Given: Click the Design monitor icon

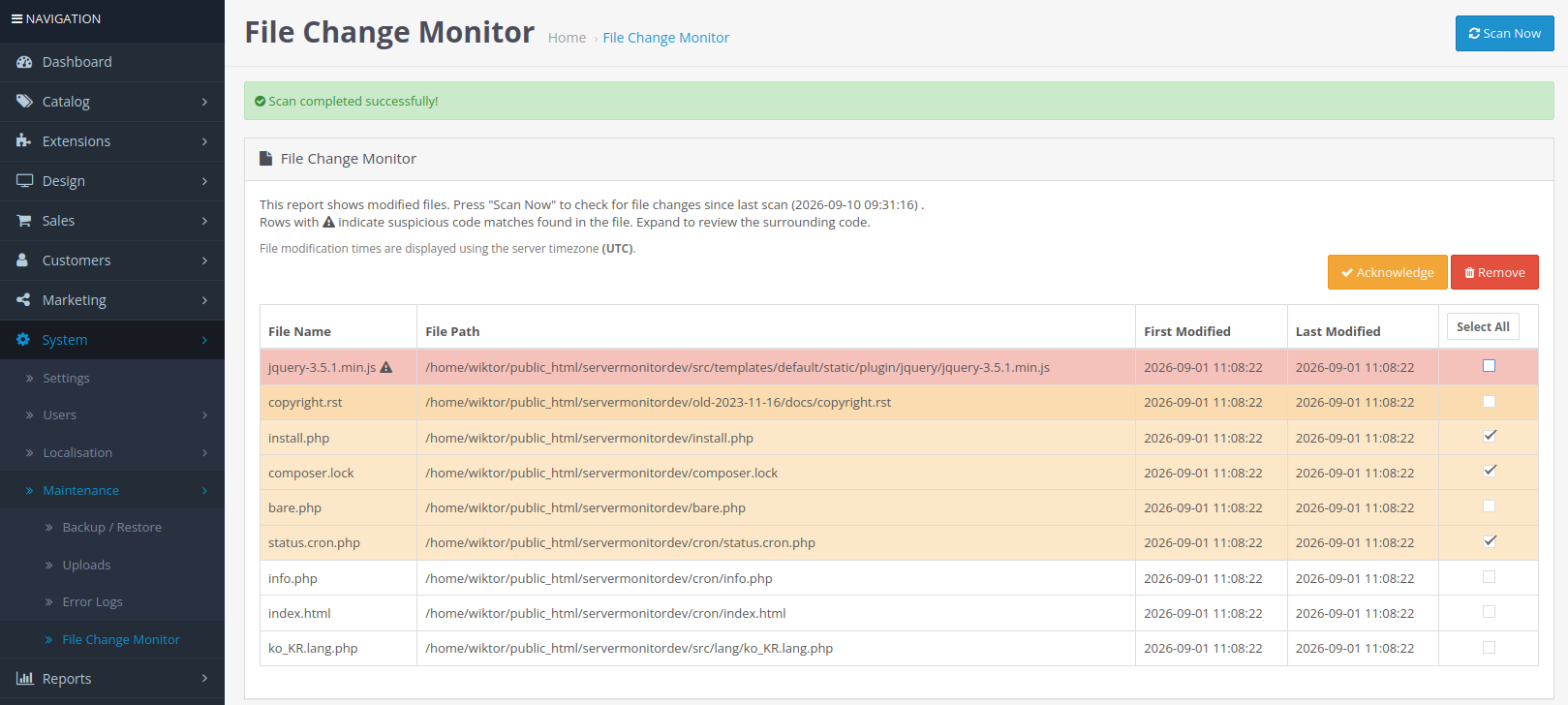Looking at the screenshot, I should (24, 181).
